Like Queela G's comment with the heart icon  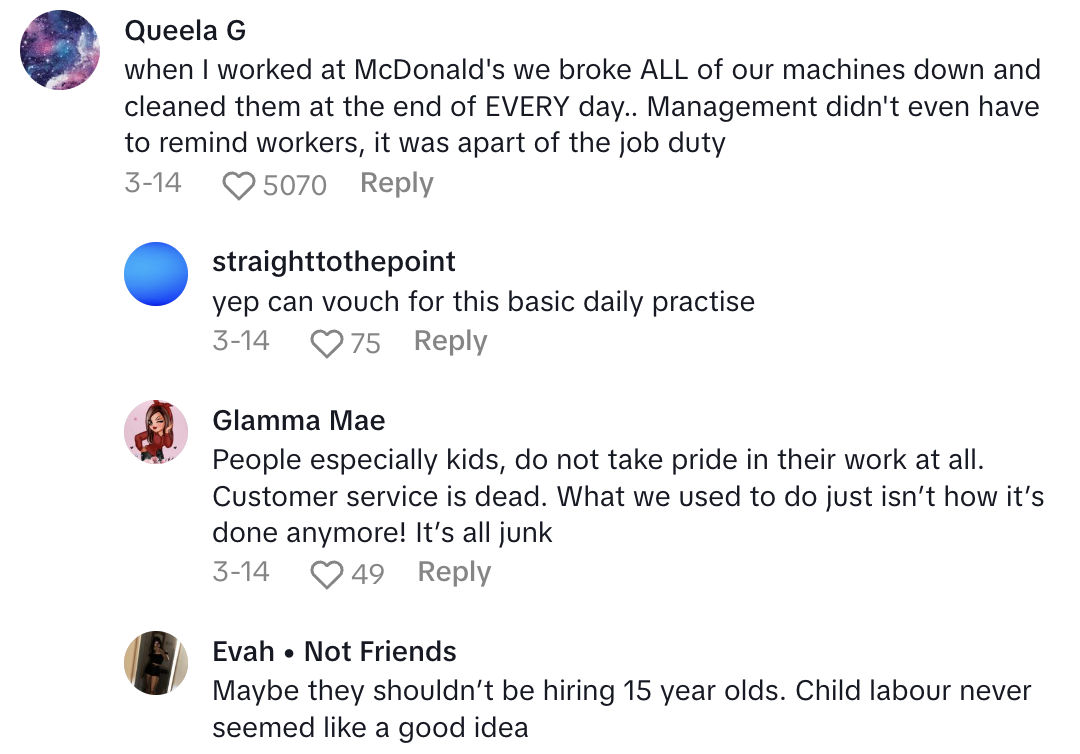coord(238,186)
